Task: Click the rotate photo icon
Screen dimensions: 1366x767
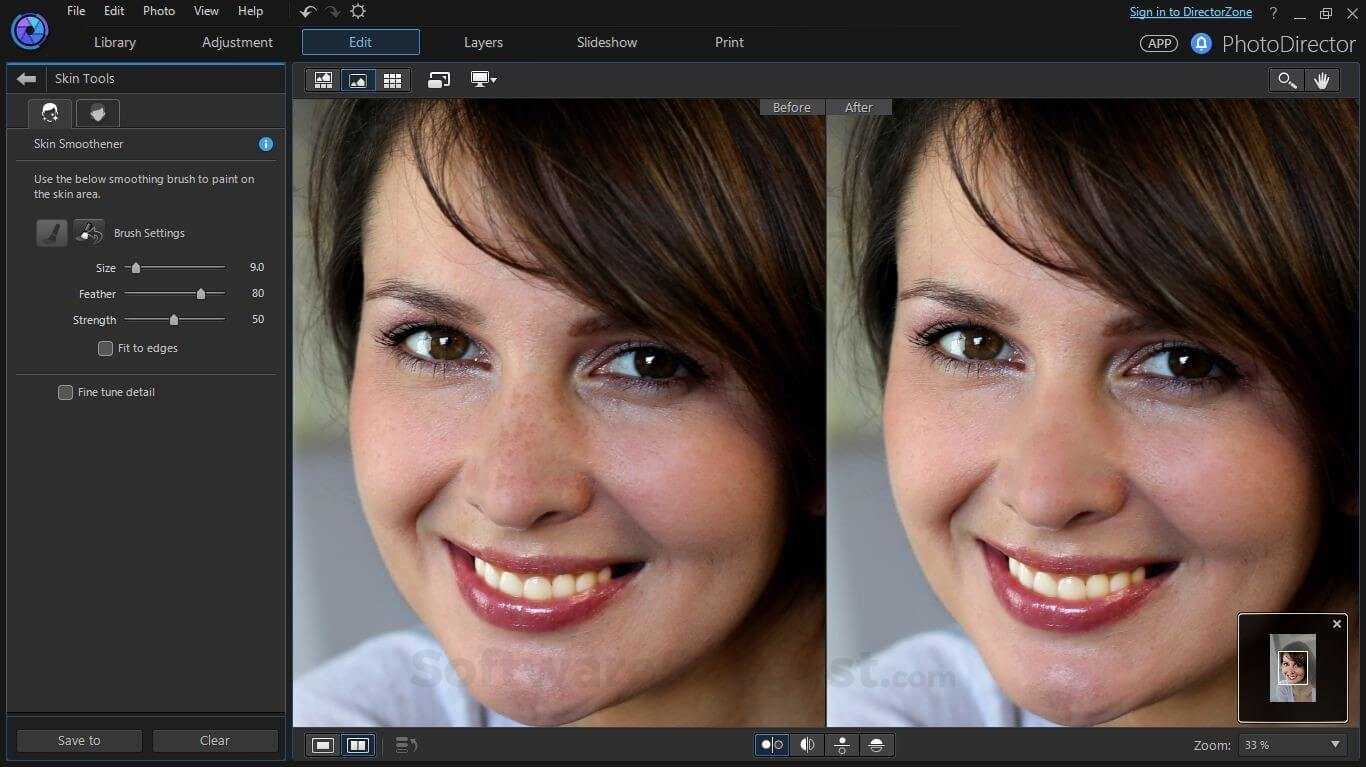Action: pyautogui.click(x=438, y=79)
